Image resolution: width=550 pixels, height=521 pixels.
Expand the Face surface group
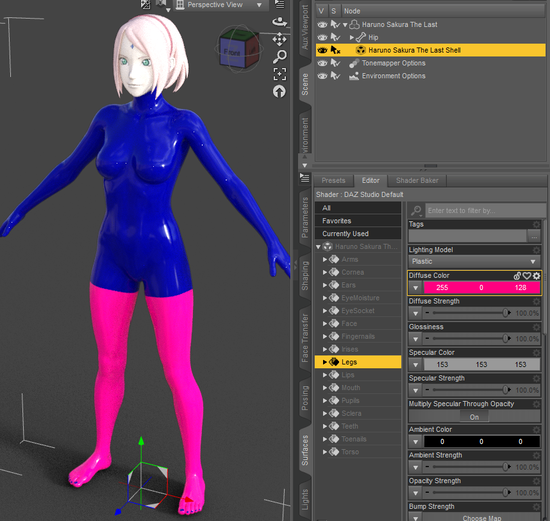coord(325,323)
